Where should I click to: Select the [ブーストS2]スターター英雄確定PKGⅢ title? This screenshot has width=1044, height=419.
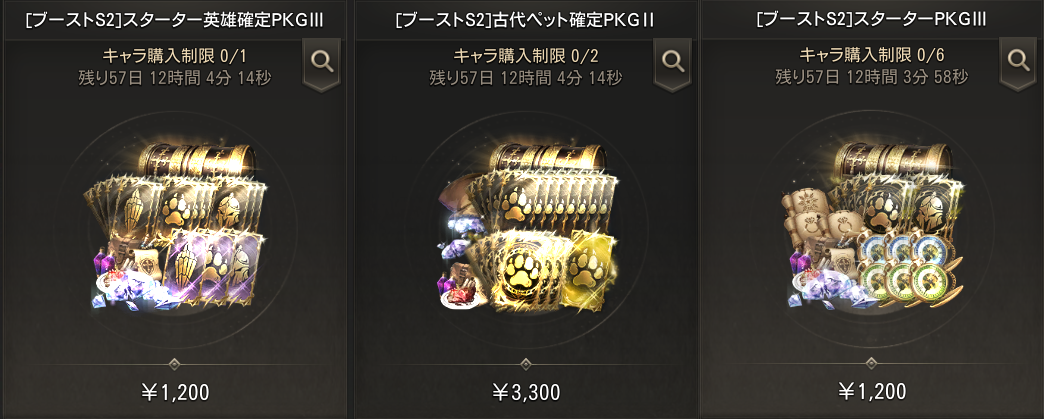(175, 19)
